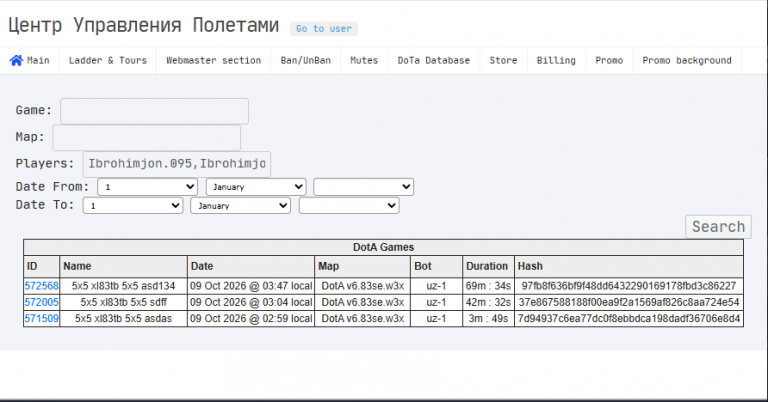
Task: Open game ID 572568 link
Action: 42,286
